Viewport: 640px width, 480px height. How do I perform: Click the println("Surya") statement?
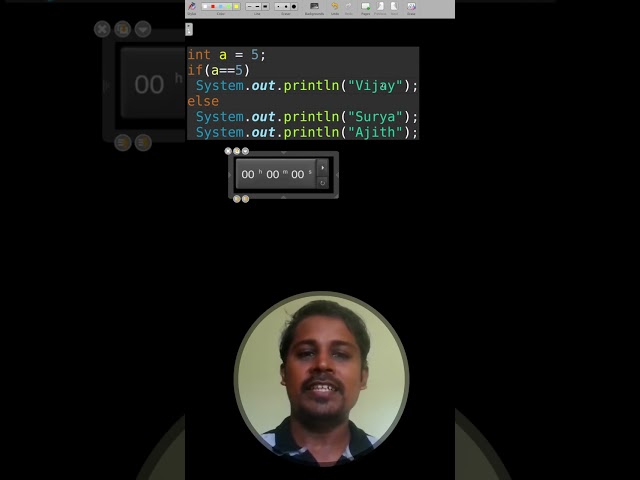click(x=307, y=117)
